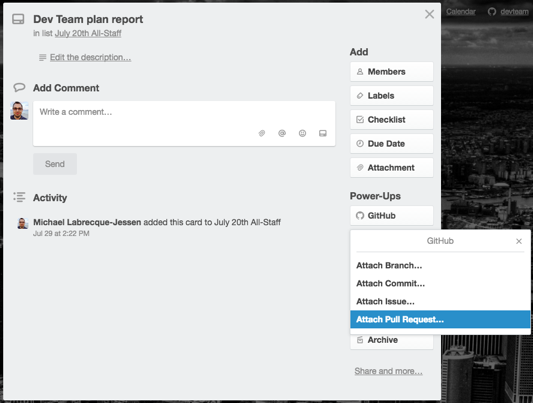Close the GitHub popup menu
Image resolution: width=533 pixels, height=403 pixels.
pyautogui.click(x=519, y=241)
